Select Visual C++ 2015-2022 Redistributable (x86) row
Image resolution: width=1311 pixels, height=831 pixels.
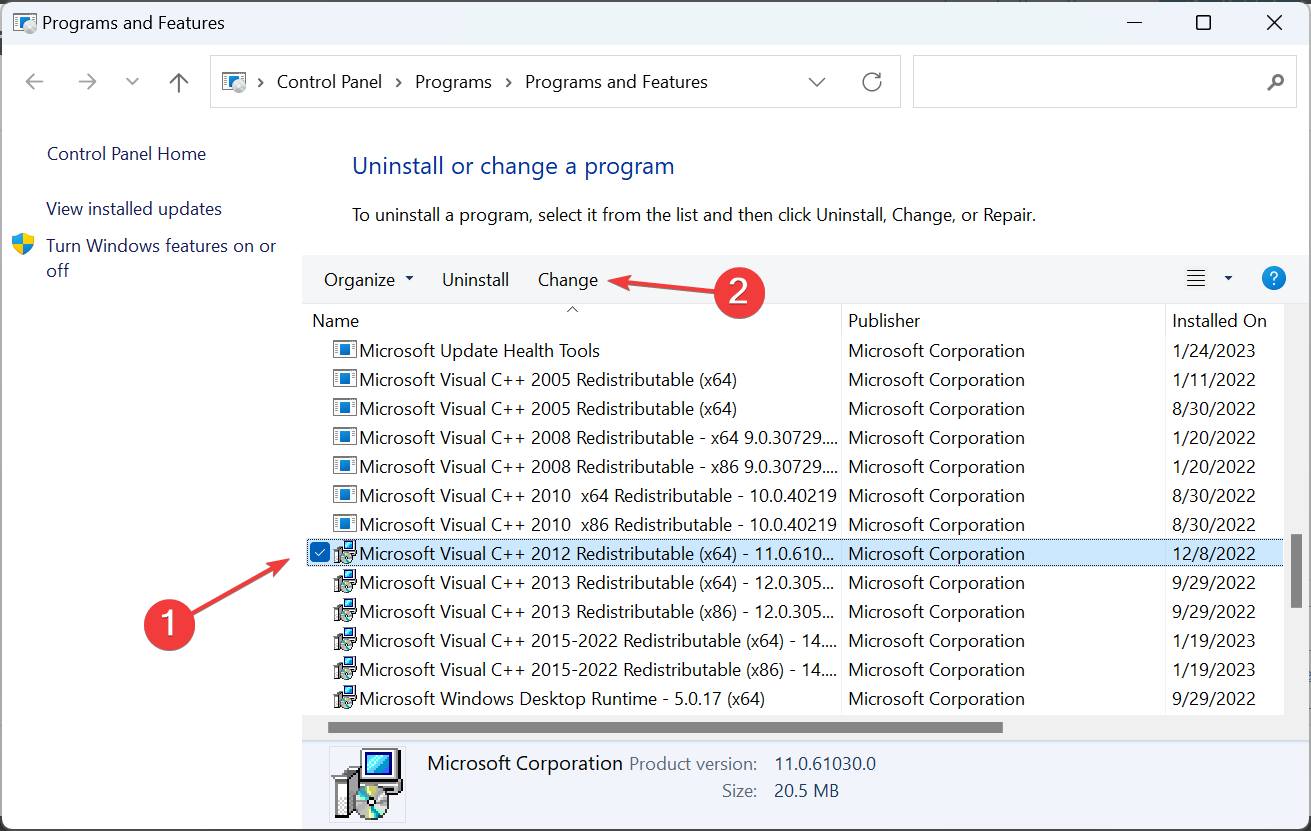click(794, 670)
